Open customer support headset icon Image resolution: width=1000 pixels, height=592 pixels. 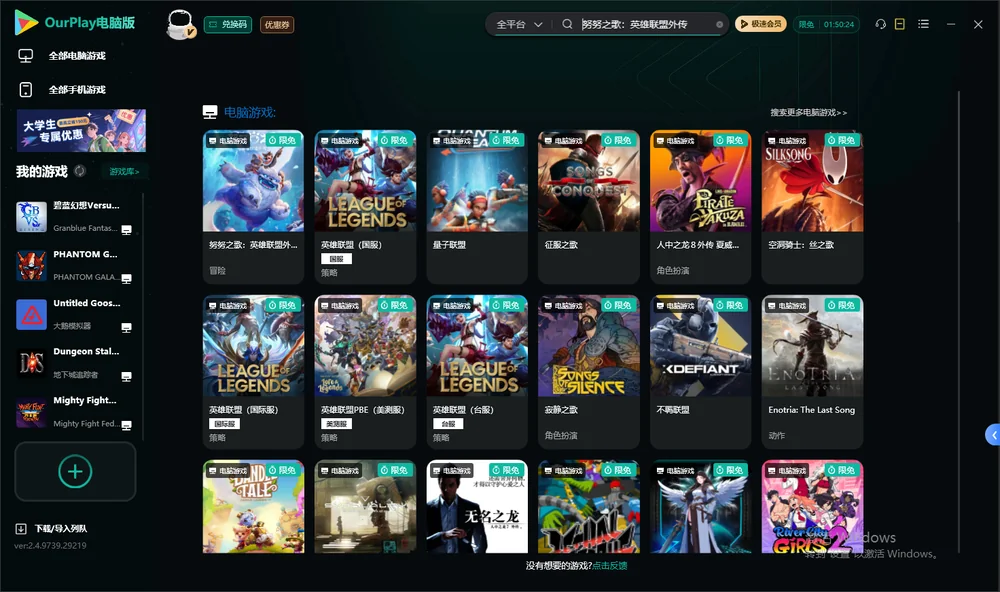click(x=881, y=24)
